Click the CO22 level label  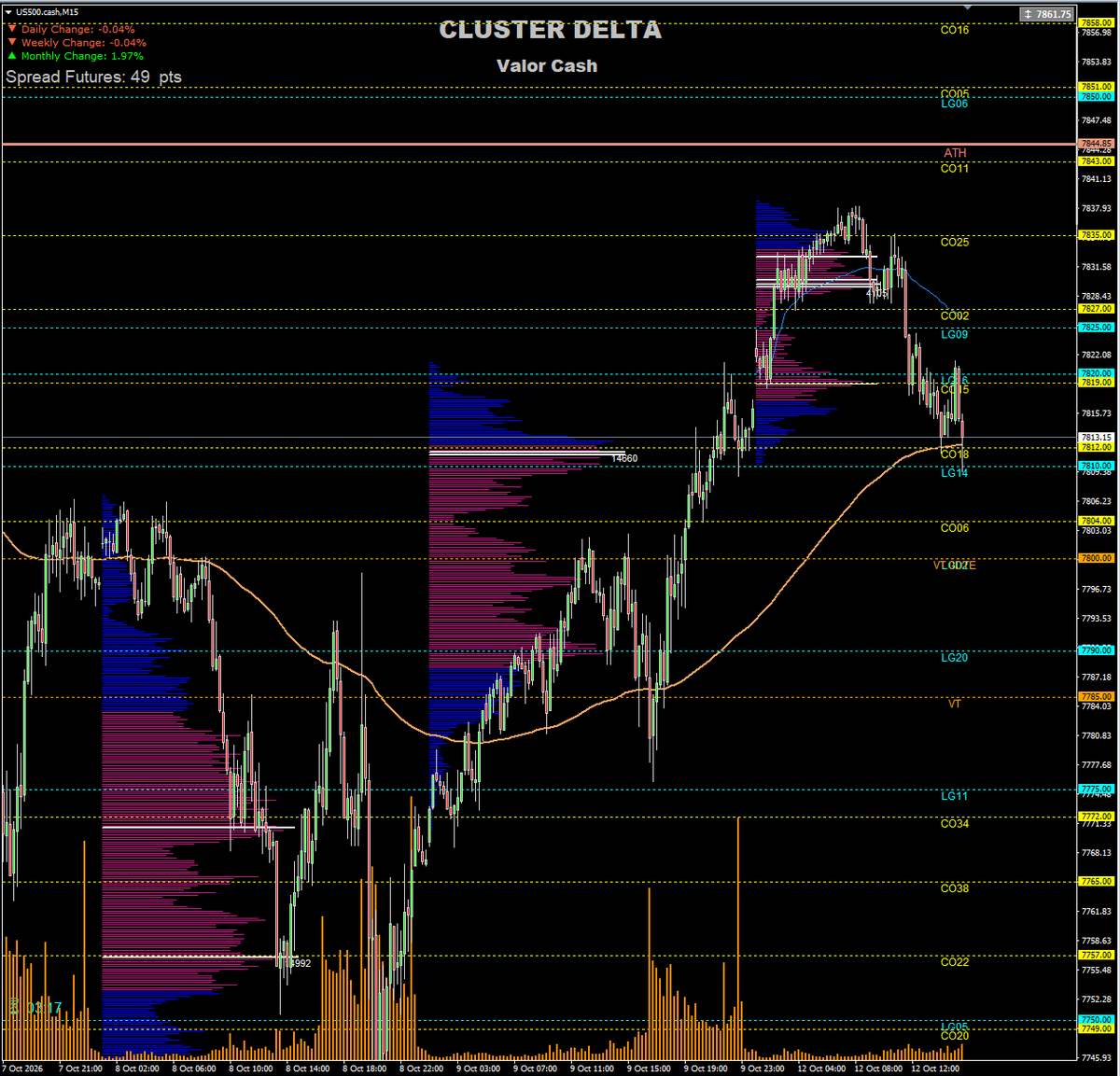(955, 962)
